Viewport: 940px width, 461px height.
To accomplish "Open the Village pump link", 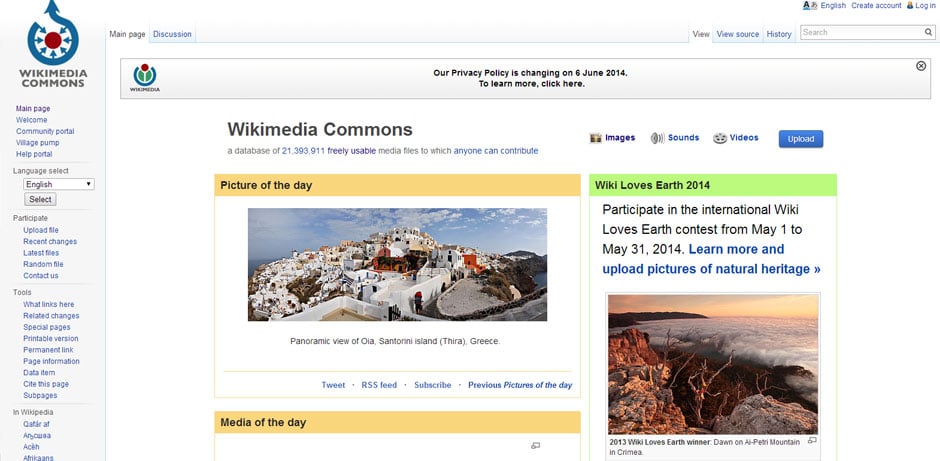I will click(x=37, y=143).
